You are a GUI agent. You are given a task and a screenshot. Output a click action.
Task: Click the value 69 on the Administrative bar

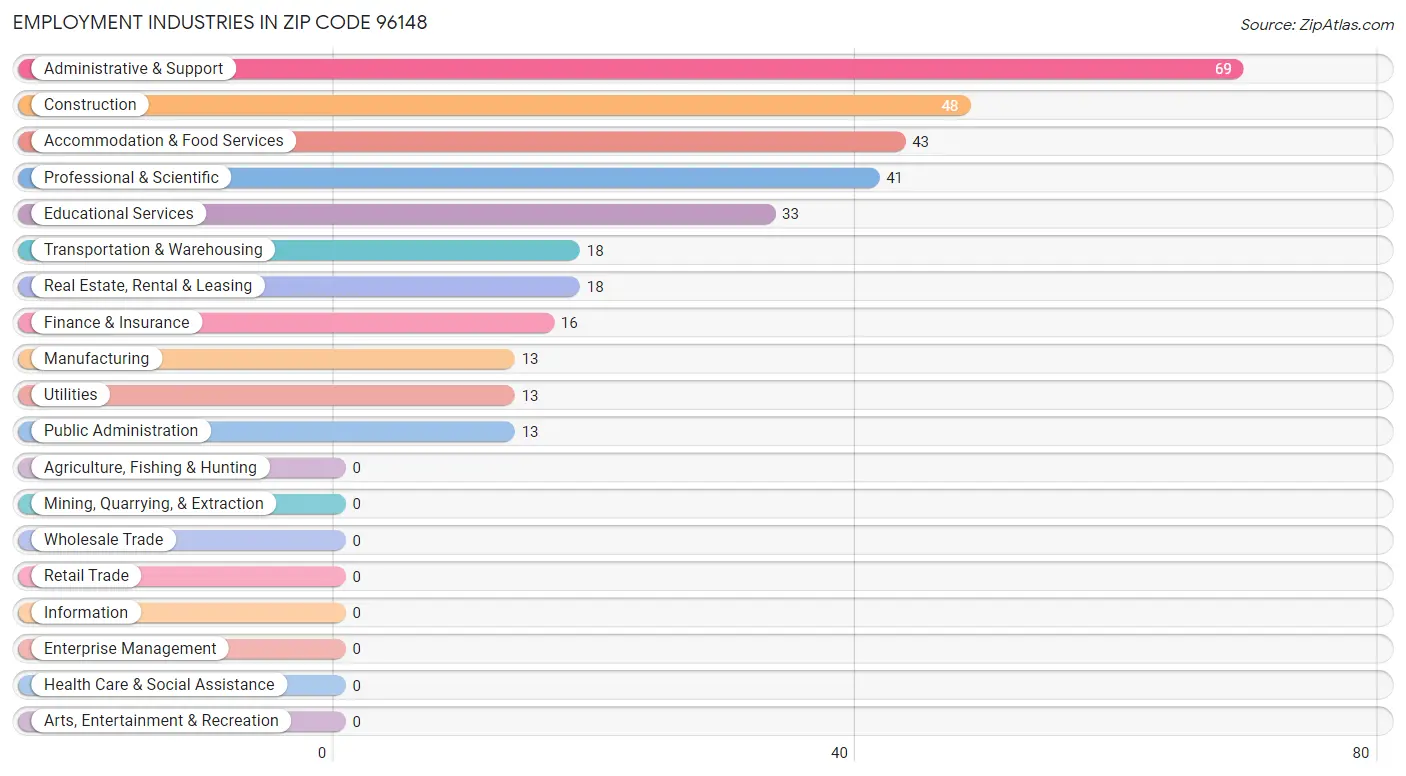click(x=1224, y=69)
